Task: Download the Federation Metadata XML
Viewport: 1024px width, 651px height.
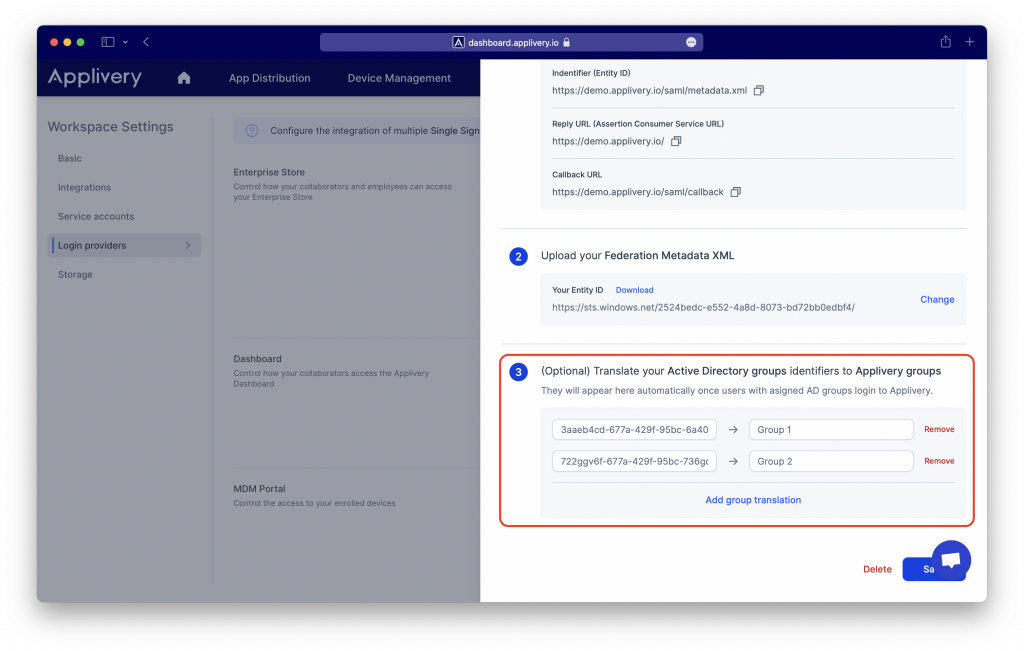Action: pyautogui.click(x=634, y=290)
